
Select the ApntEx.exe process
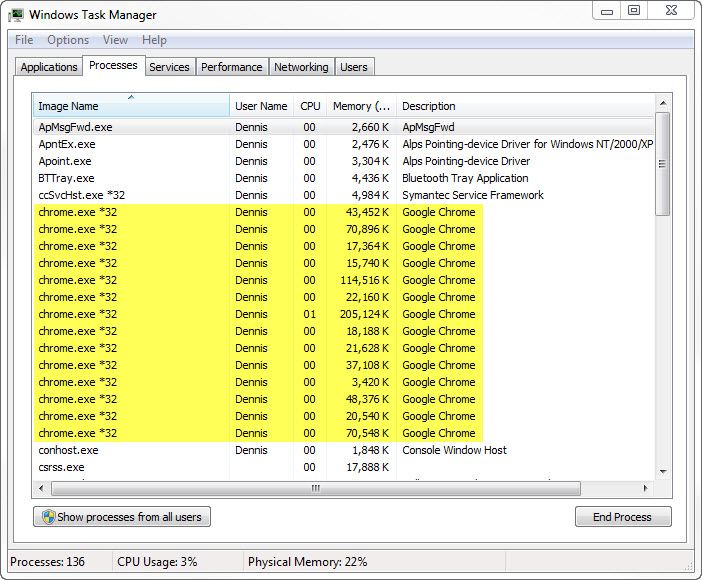343,144
